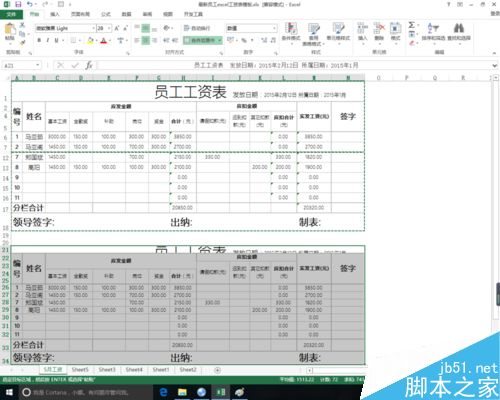Click Find and Select binoculars icon
This screenshot has width=500, height=400.
(x=459, y=28)
